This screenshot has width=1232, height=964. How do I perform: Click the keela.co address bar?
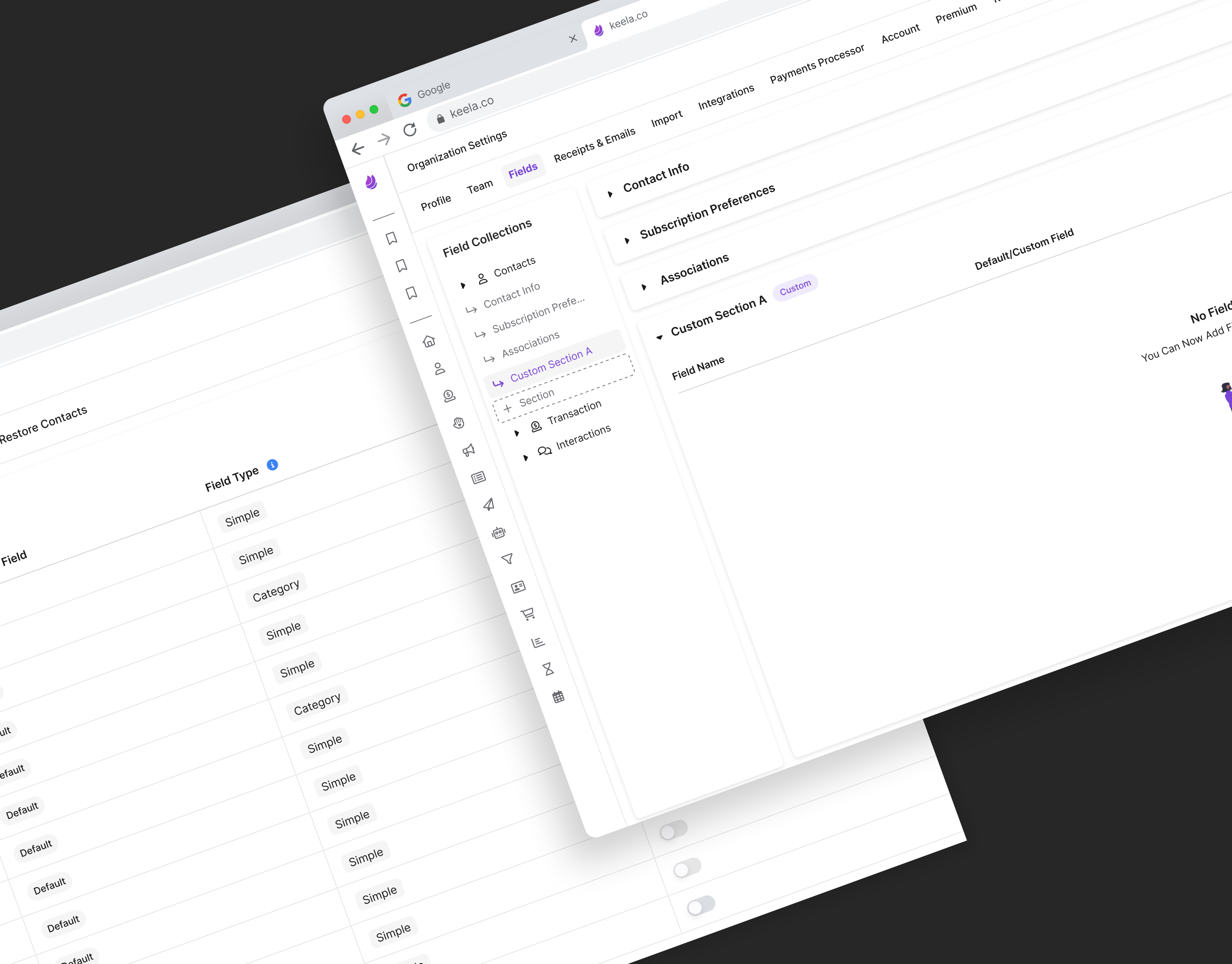[471, 107]
